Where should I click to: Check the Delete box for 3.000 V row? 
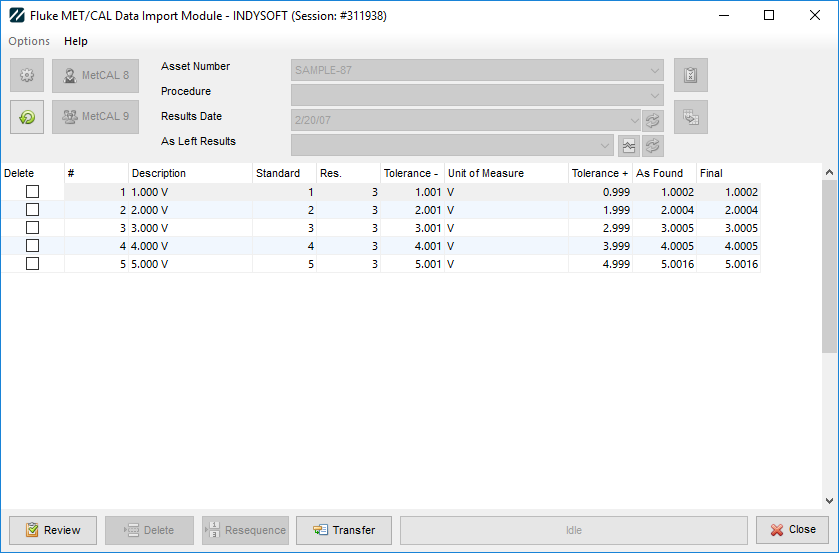pos(32,228)
